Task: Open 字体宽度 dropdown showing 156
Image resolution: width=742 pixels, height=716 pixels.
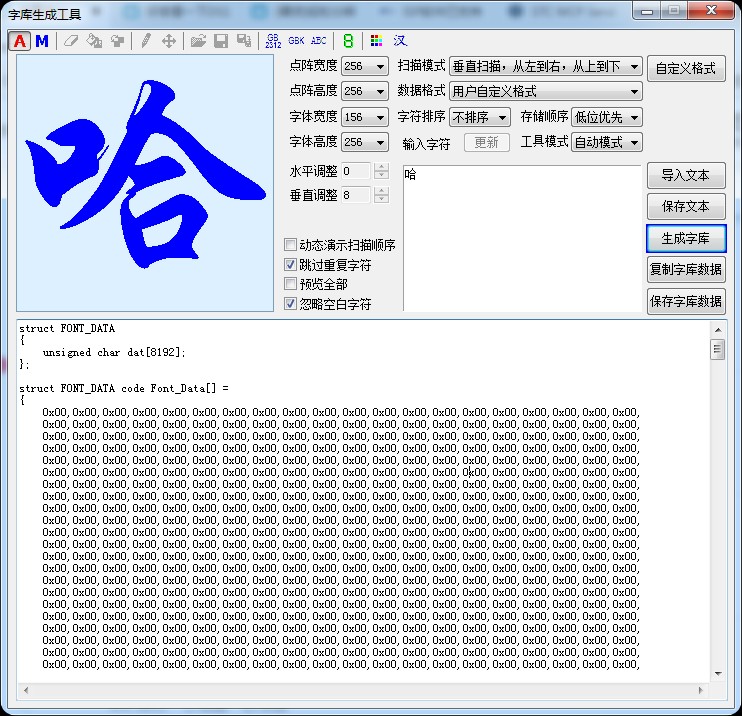Action: 365,117
